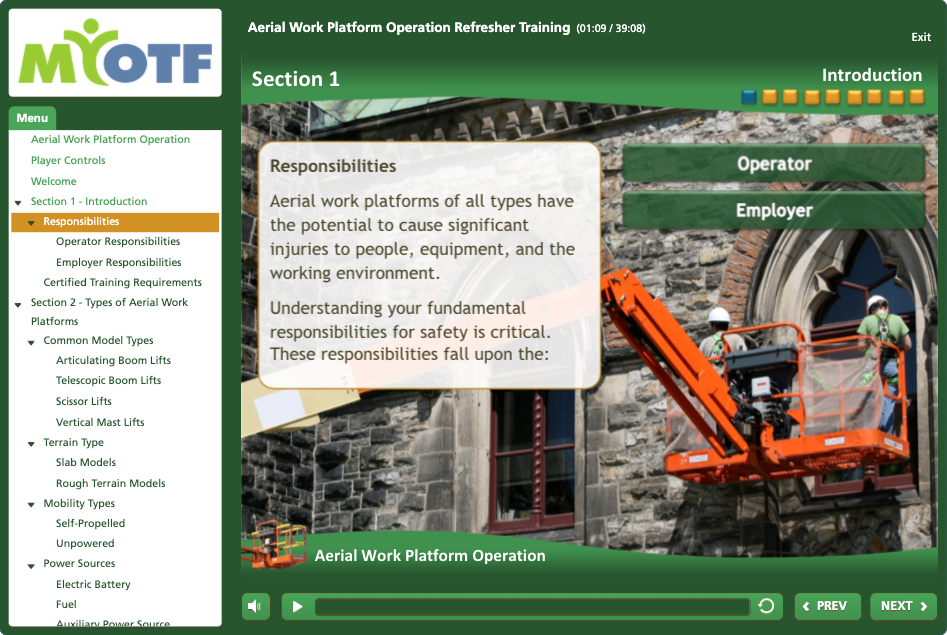Open the Welcome menu item
The image size is (947, 635).
53,181
